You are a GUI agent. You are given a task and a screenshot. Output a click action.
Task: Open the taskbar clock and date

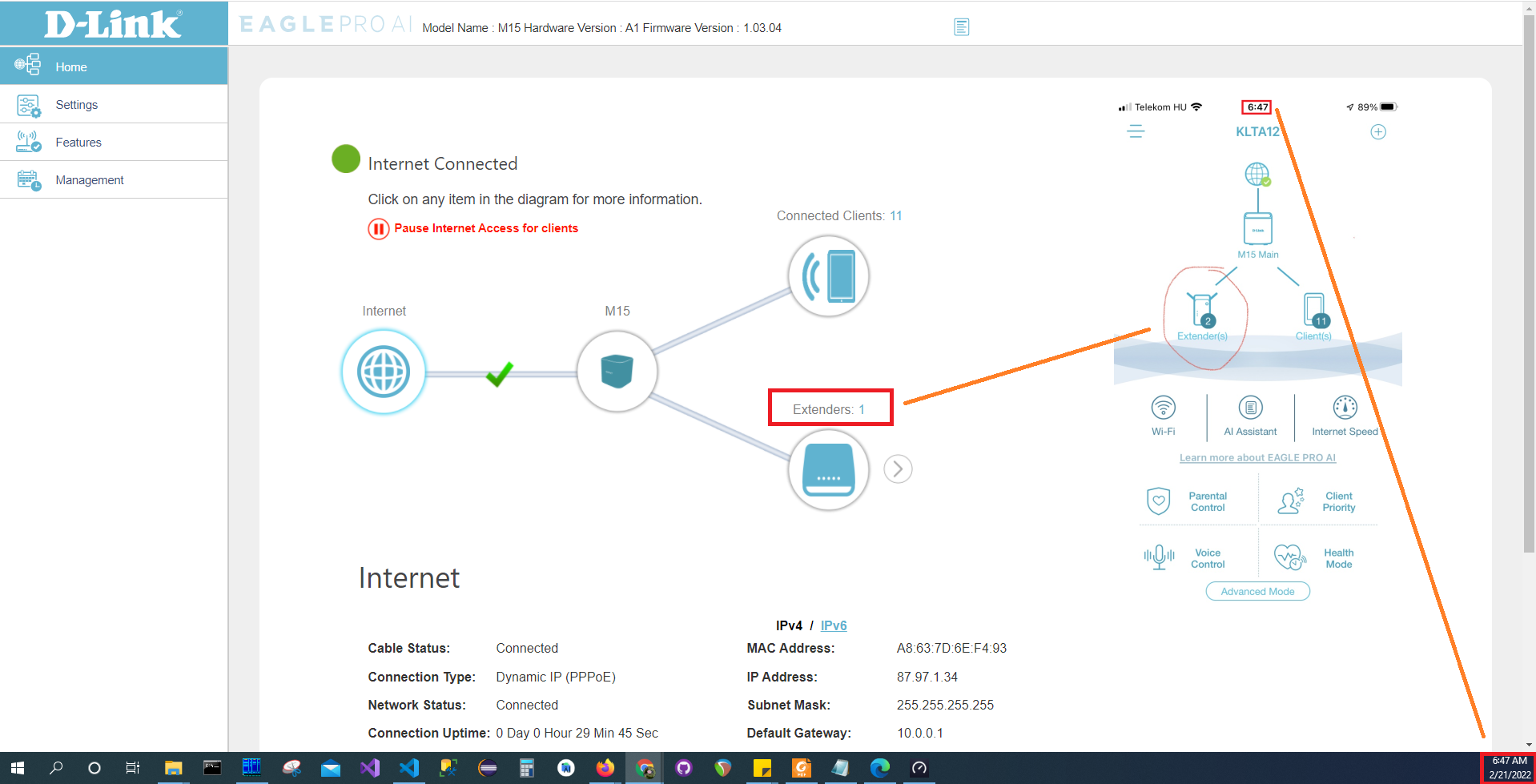tap(1510, 768)
